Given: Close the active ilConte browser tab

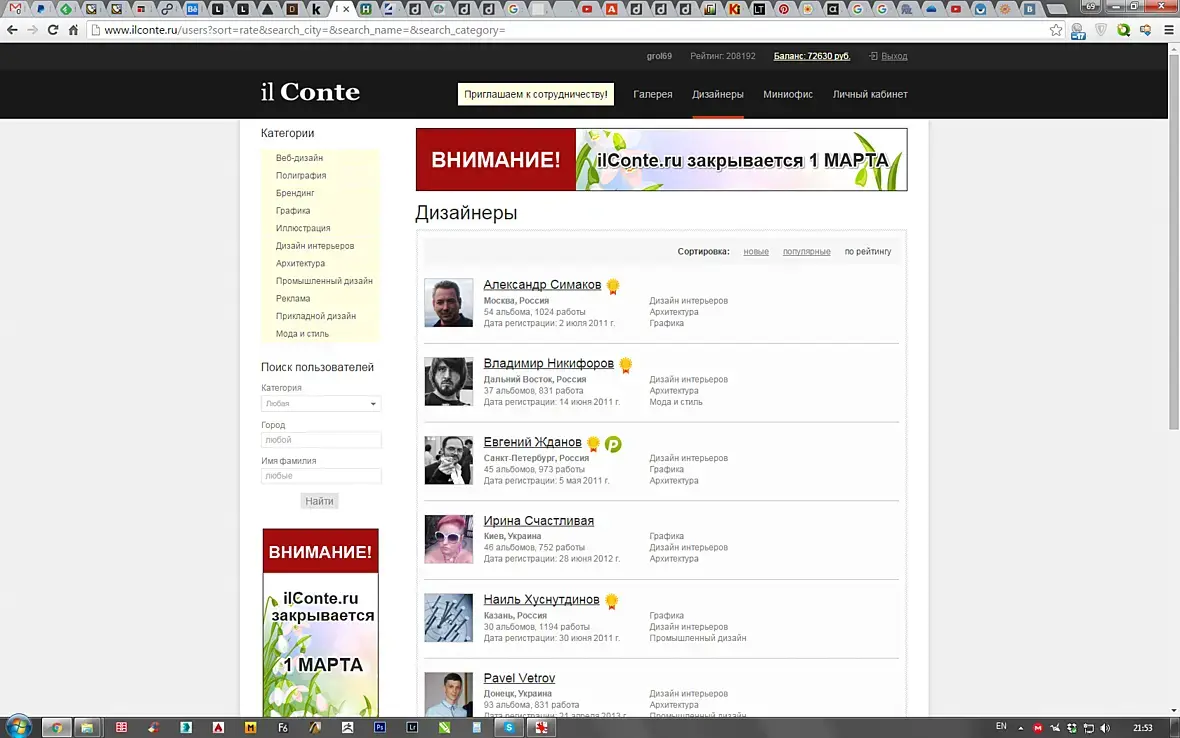Looking at the screenshot, I should [346, 9].
